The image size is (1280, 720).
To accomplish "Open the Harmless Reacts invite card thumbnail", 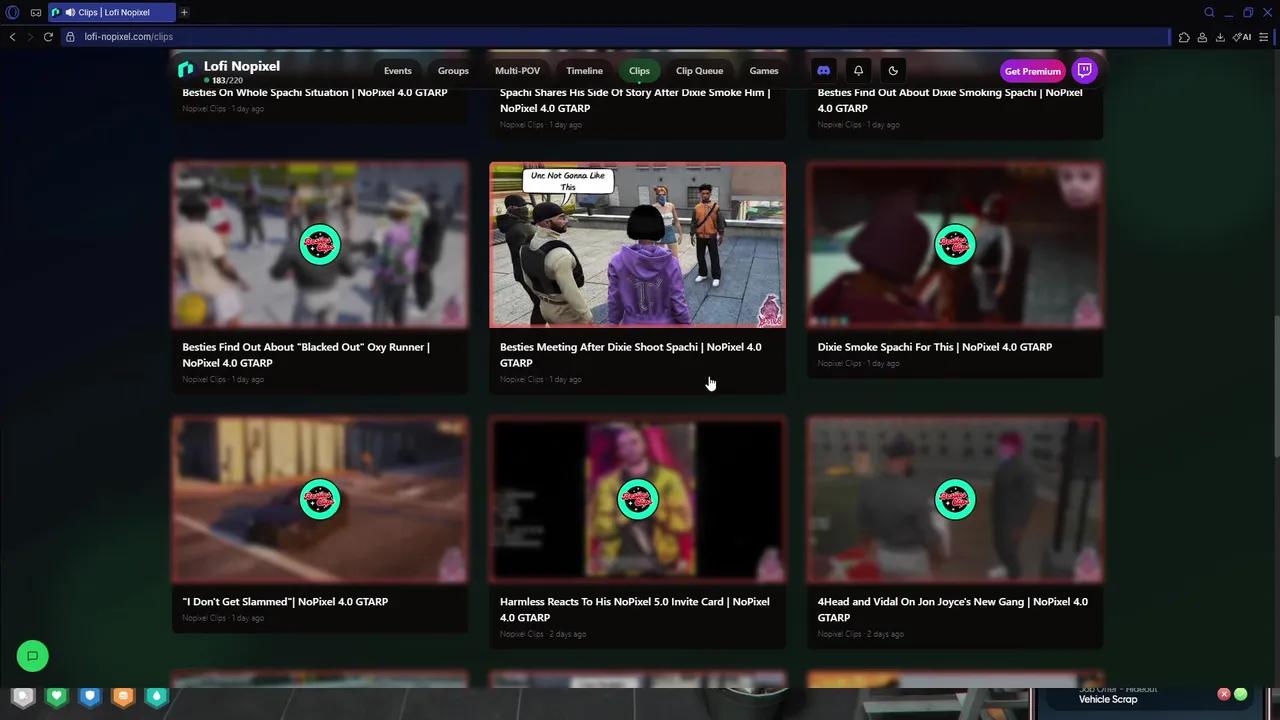I will (x=637, y=499).
